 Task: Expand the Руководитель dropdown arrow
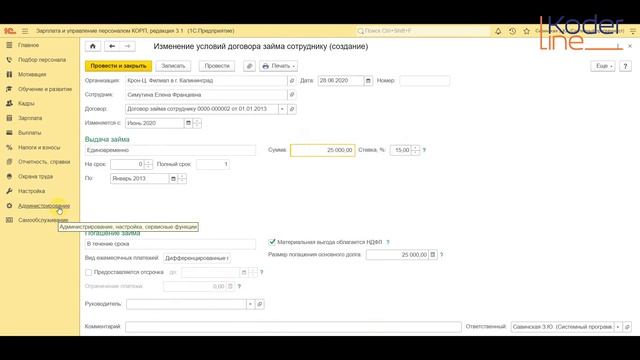[250, 304]
